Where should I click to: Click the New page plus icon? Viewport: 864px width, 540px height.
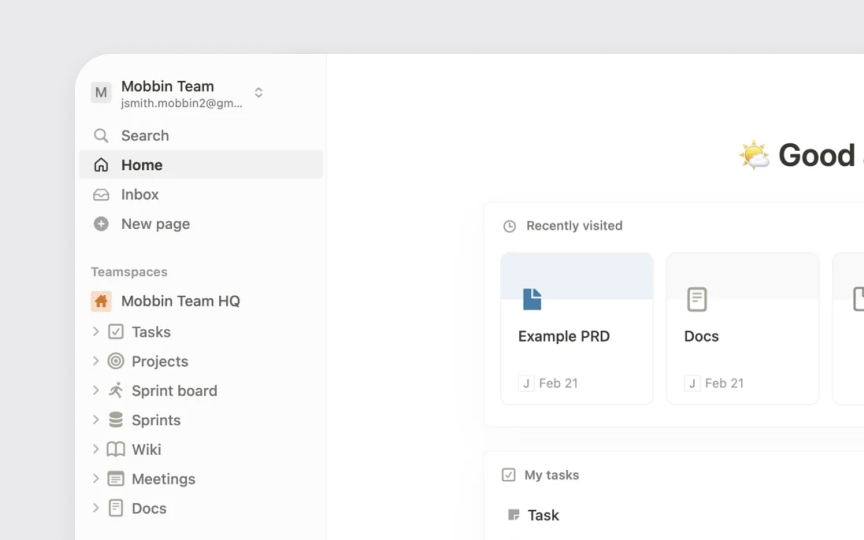click(101, 224)
